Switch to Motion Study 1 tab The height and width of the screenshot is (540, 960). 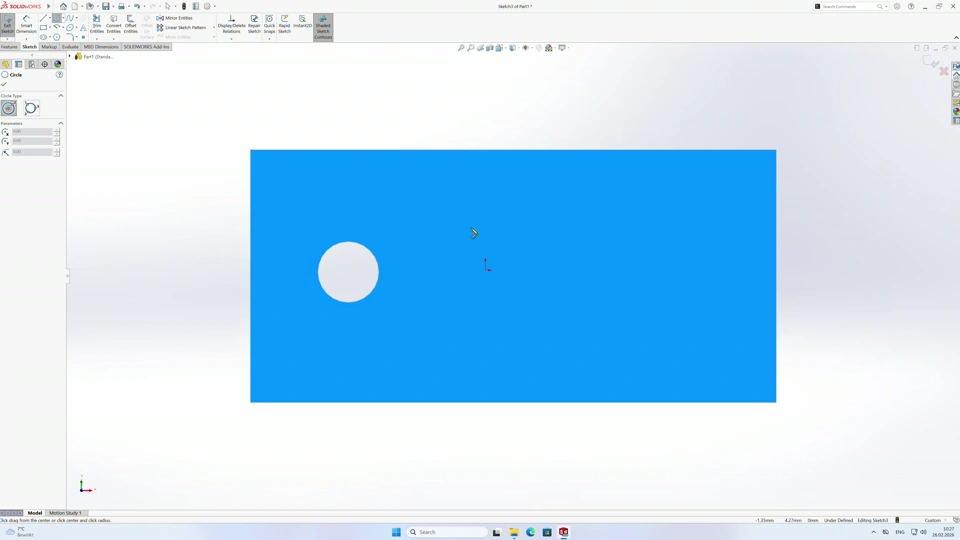[66, 513]
